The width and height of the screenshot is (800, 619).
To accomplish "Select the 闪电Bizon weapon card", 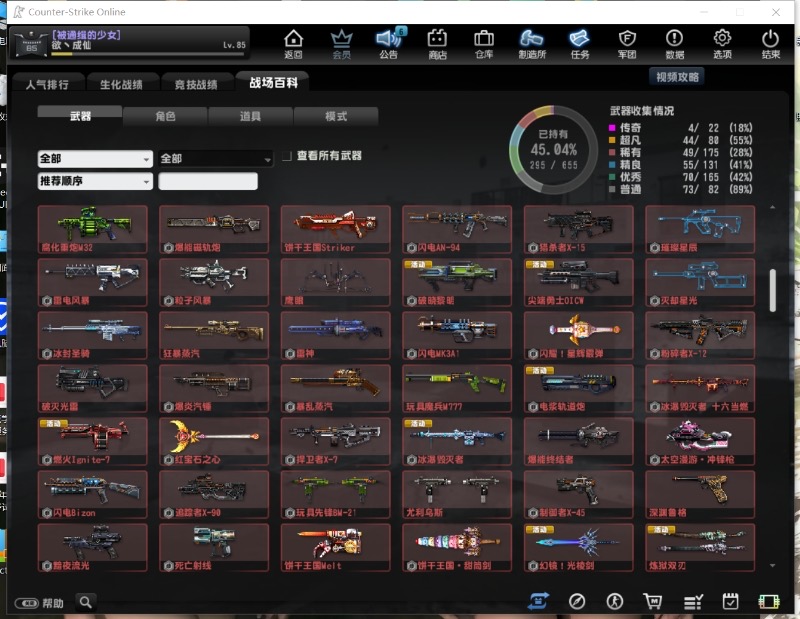I will 92,494.
